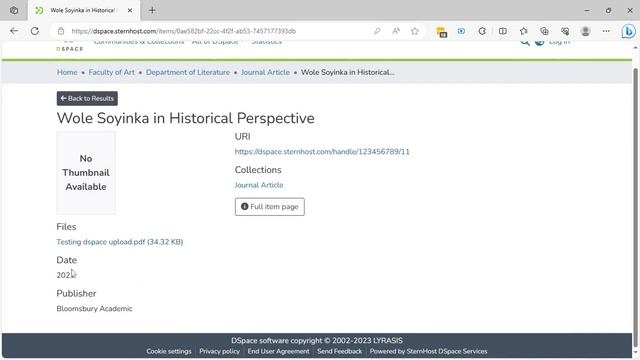The width and height of the screenshot is (640, 360).
Task: Click the Full item page button
Action: 270,207
